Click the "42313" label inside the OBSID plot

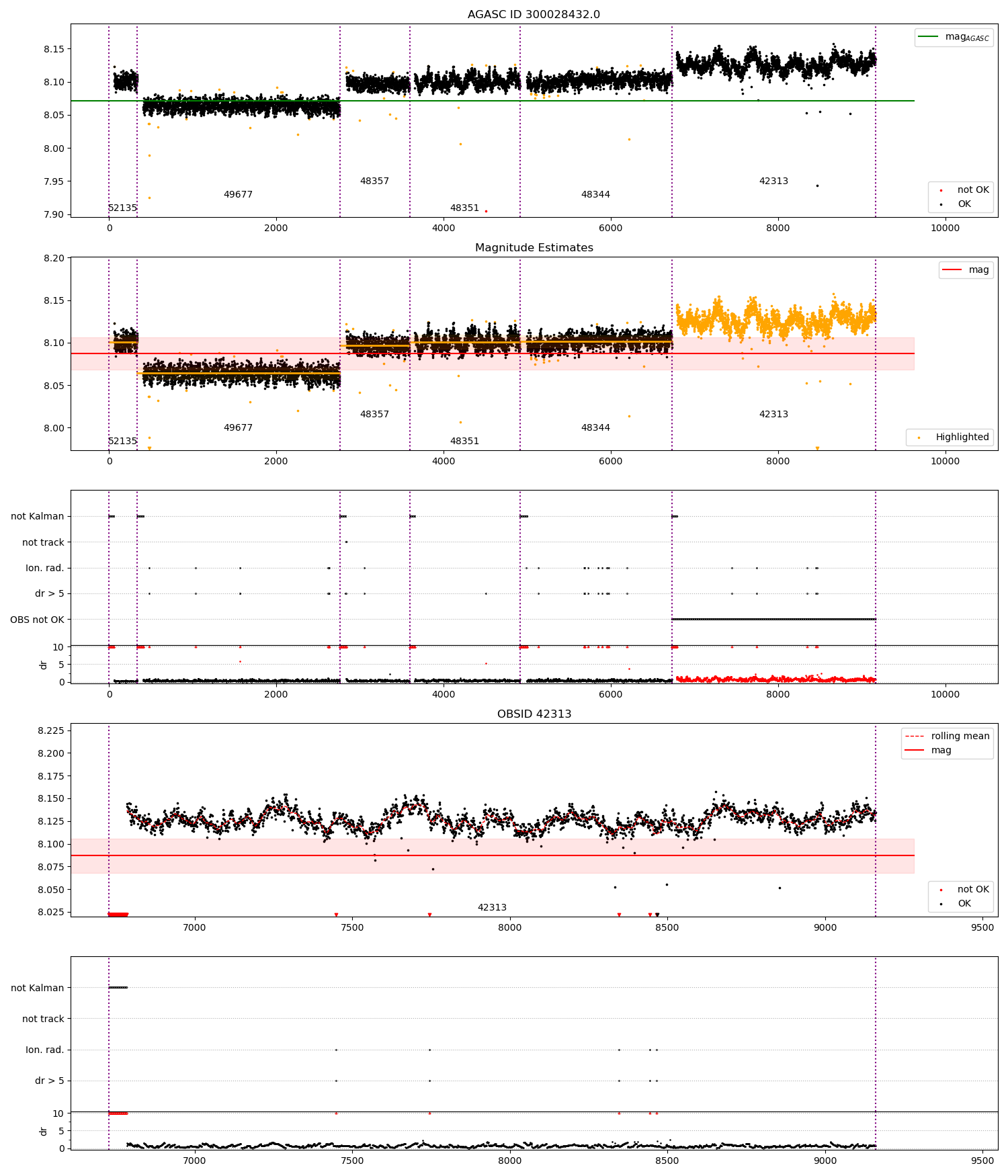pos(492,907)
